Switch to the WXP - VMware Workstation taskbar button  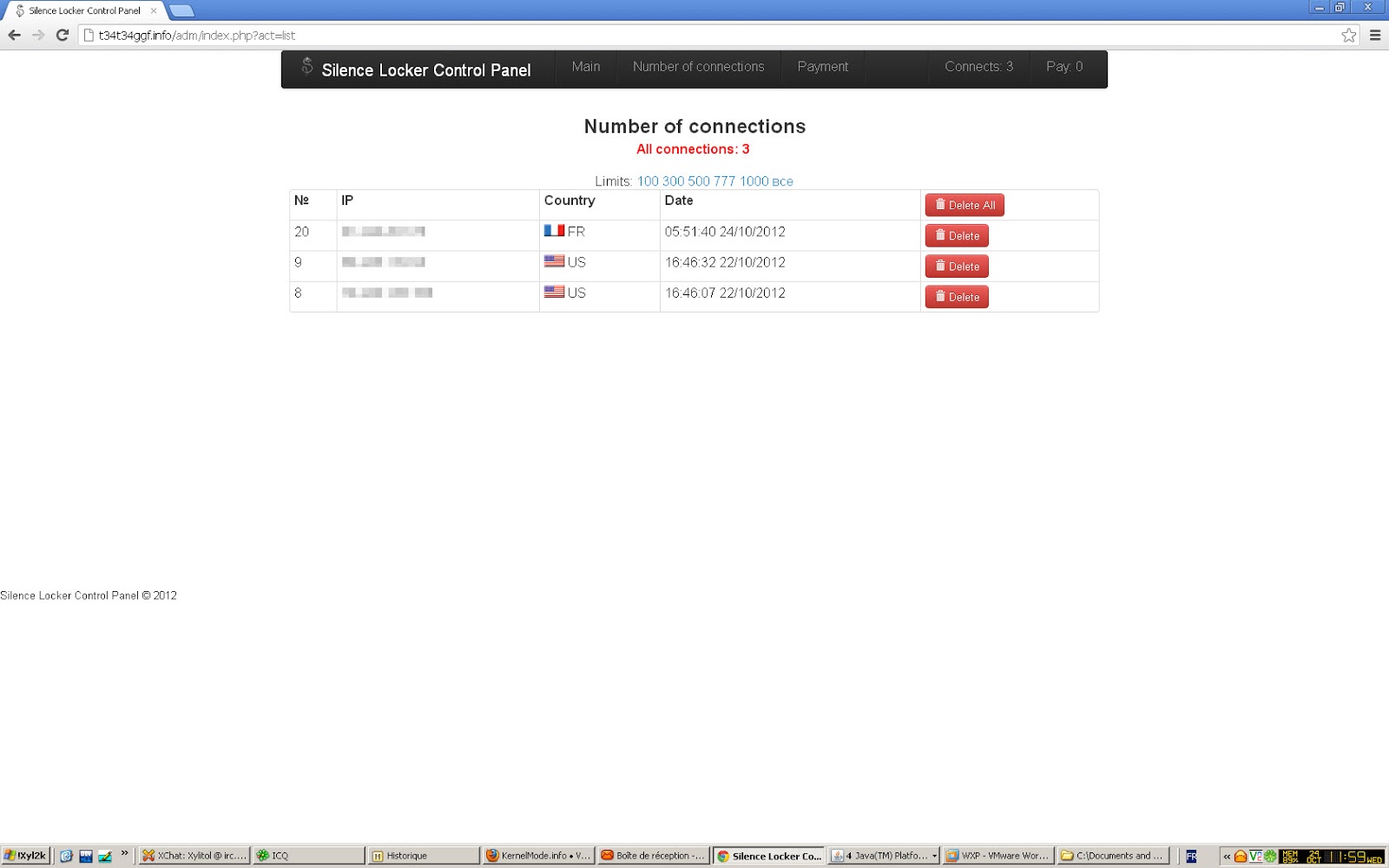point(998,856)
